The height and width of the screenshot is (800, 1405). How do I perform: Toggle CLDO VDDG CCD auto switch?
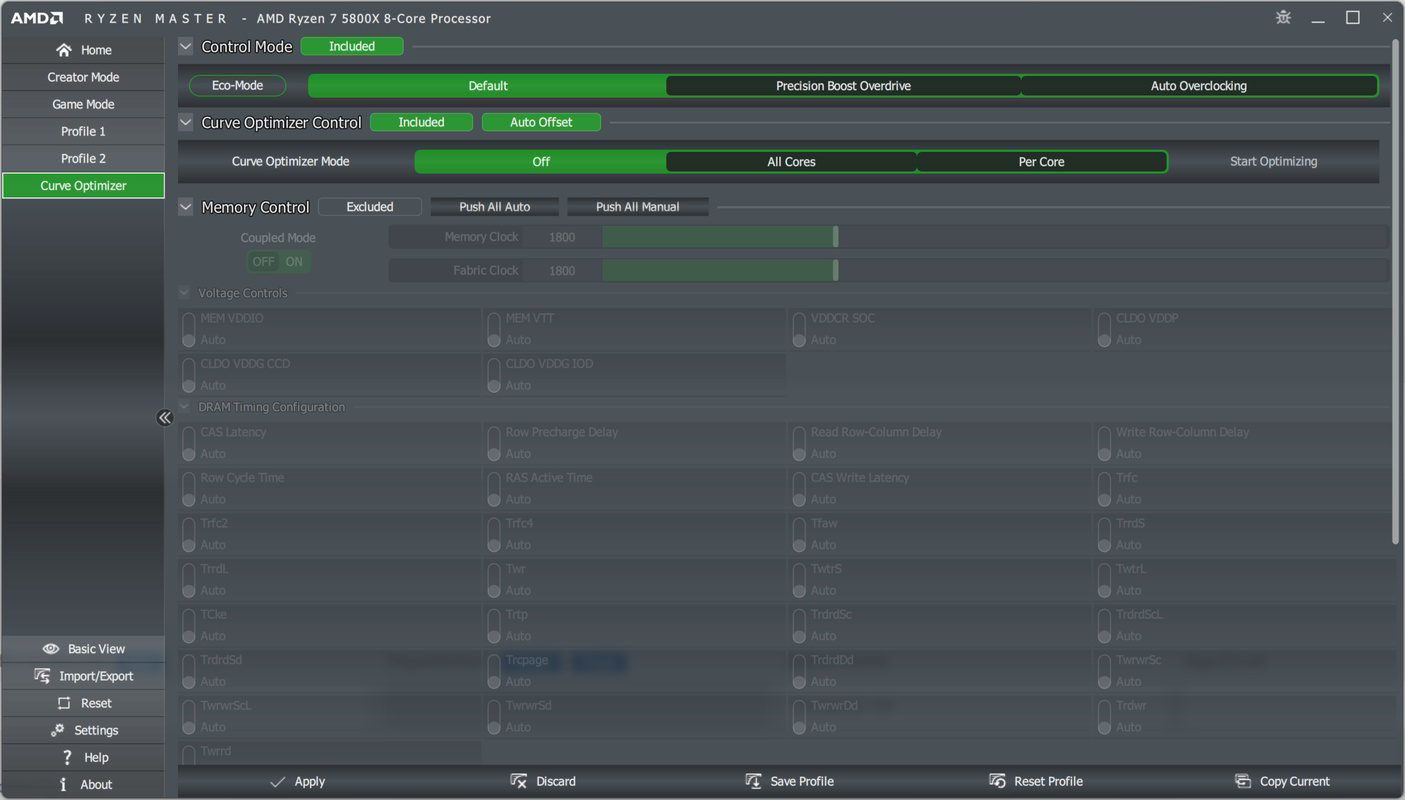click(x=189, y=375)
